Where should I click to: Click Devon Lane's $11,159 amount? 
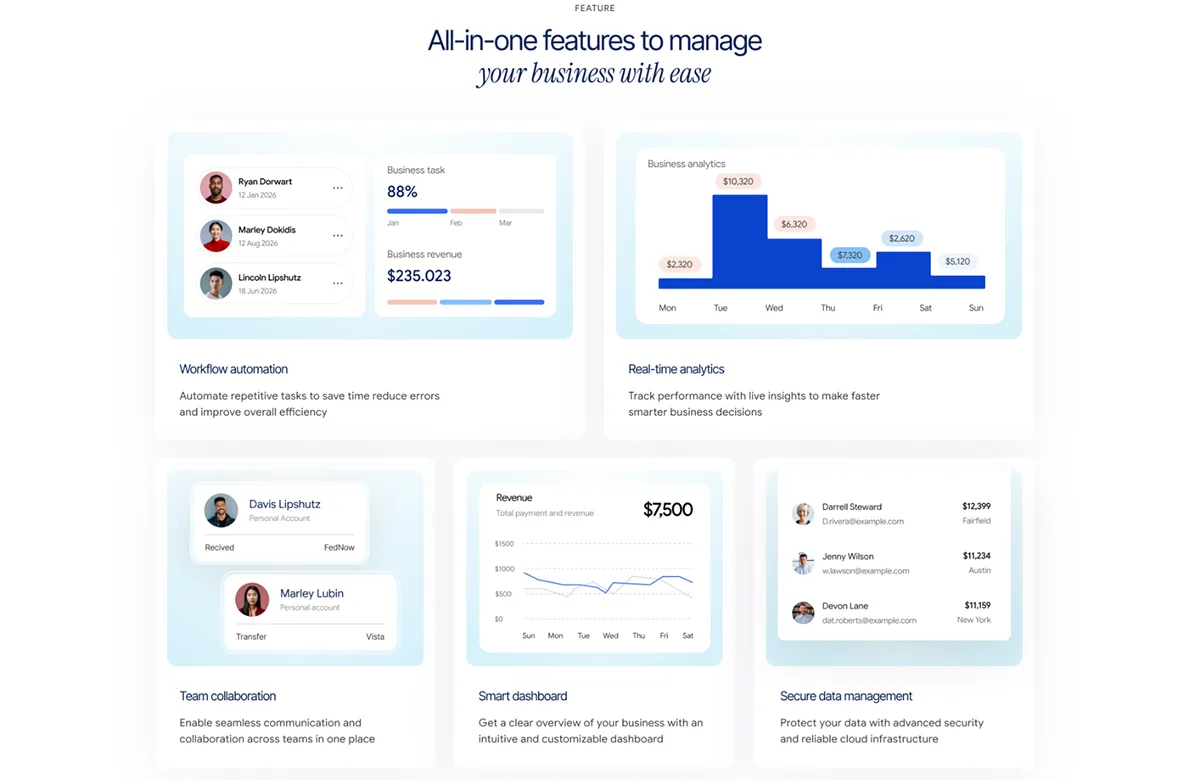click(x=977, y=606)
